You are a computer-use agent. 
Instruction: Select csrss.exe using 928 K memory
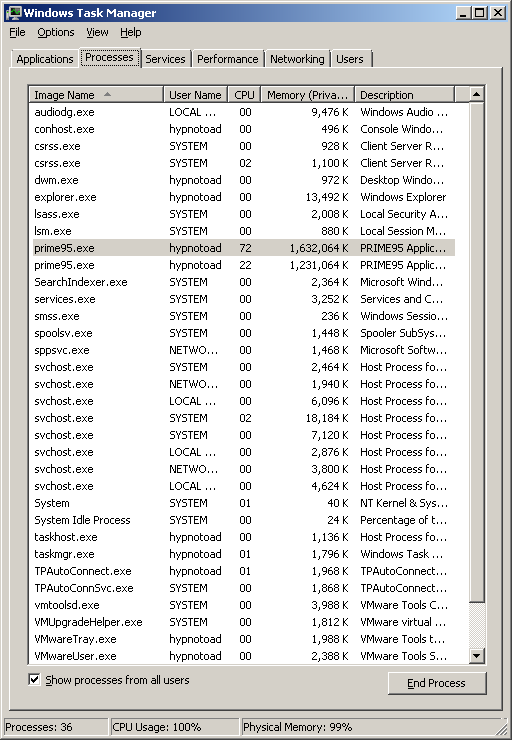point(243,146)
